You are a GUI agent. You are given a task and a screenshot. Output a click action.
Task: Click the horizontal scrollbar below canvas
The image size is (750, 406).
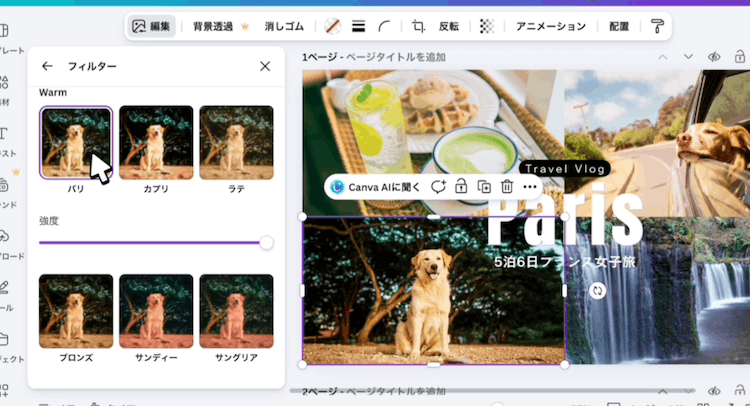(493, 391)
